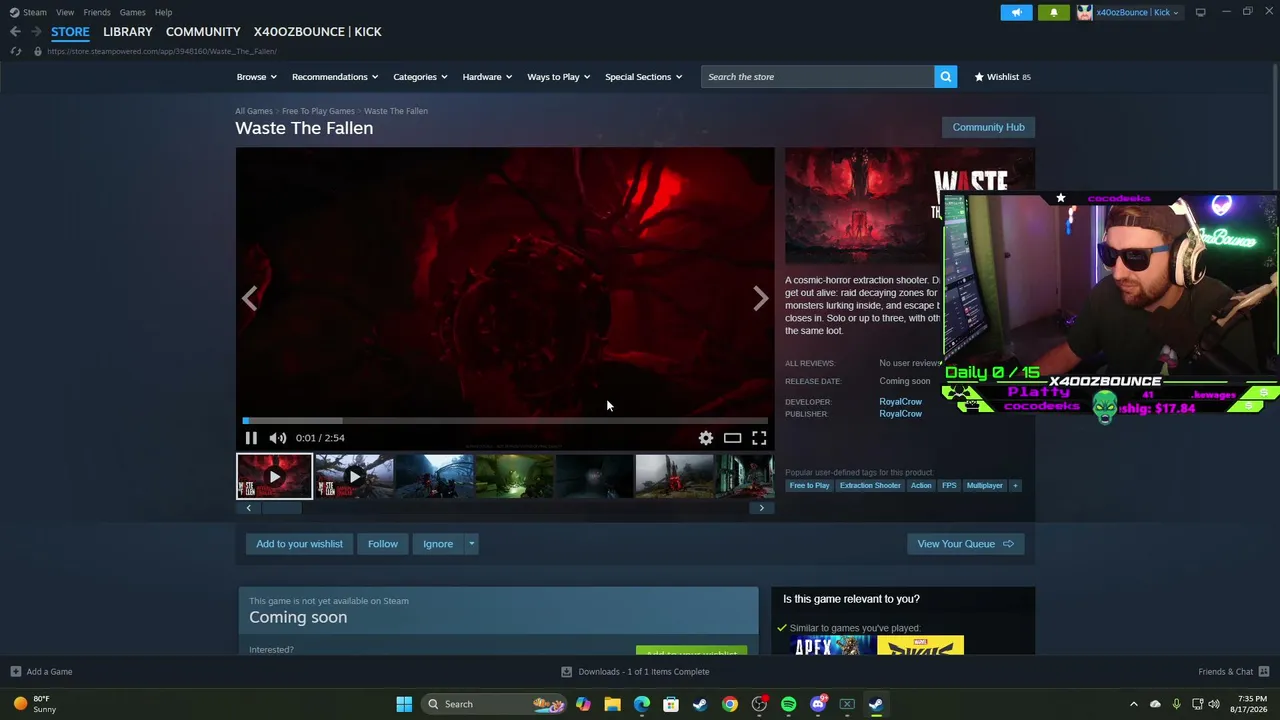Expand the Hardware dropdown
The height and width of the screenshot is (720, 1280).
pyautogui.click(x=487, y=77)
